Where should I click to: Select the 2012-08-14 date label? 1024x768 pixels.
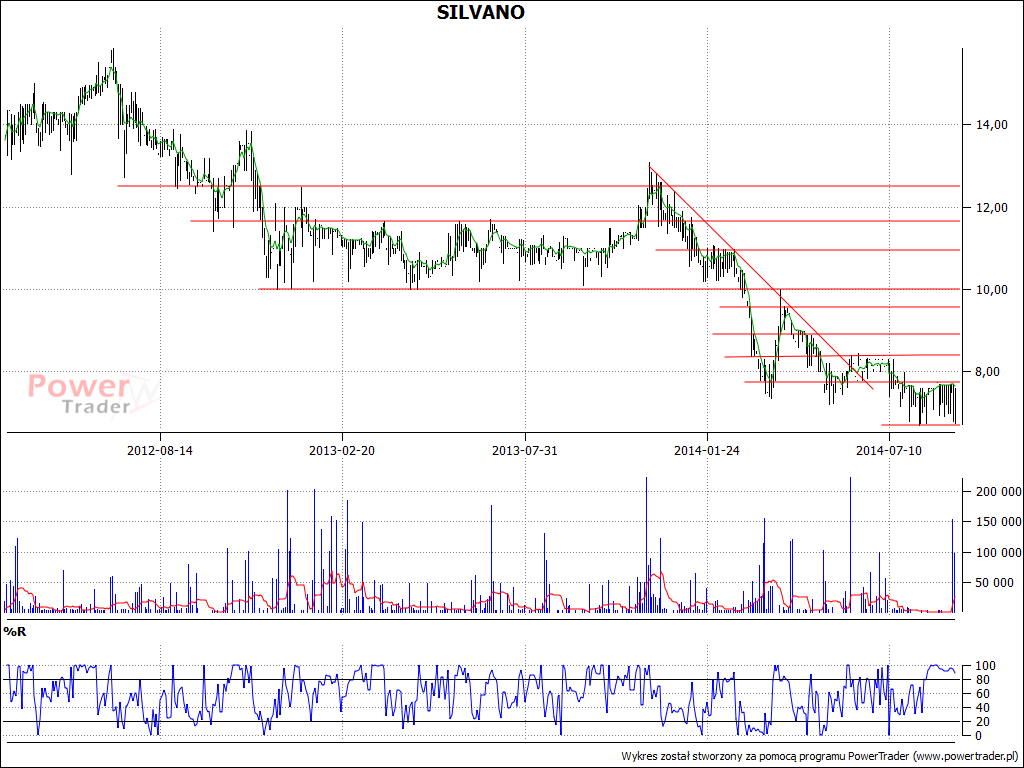159,451
